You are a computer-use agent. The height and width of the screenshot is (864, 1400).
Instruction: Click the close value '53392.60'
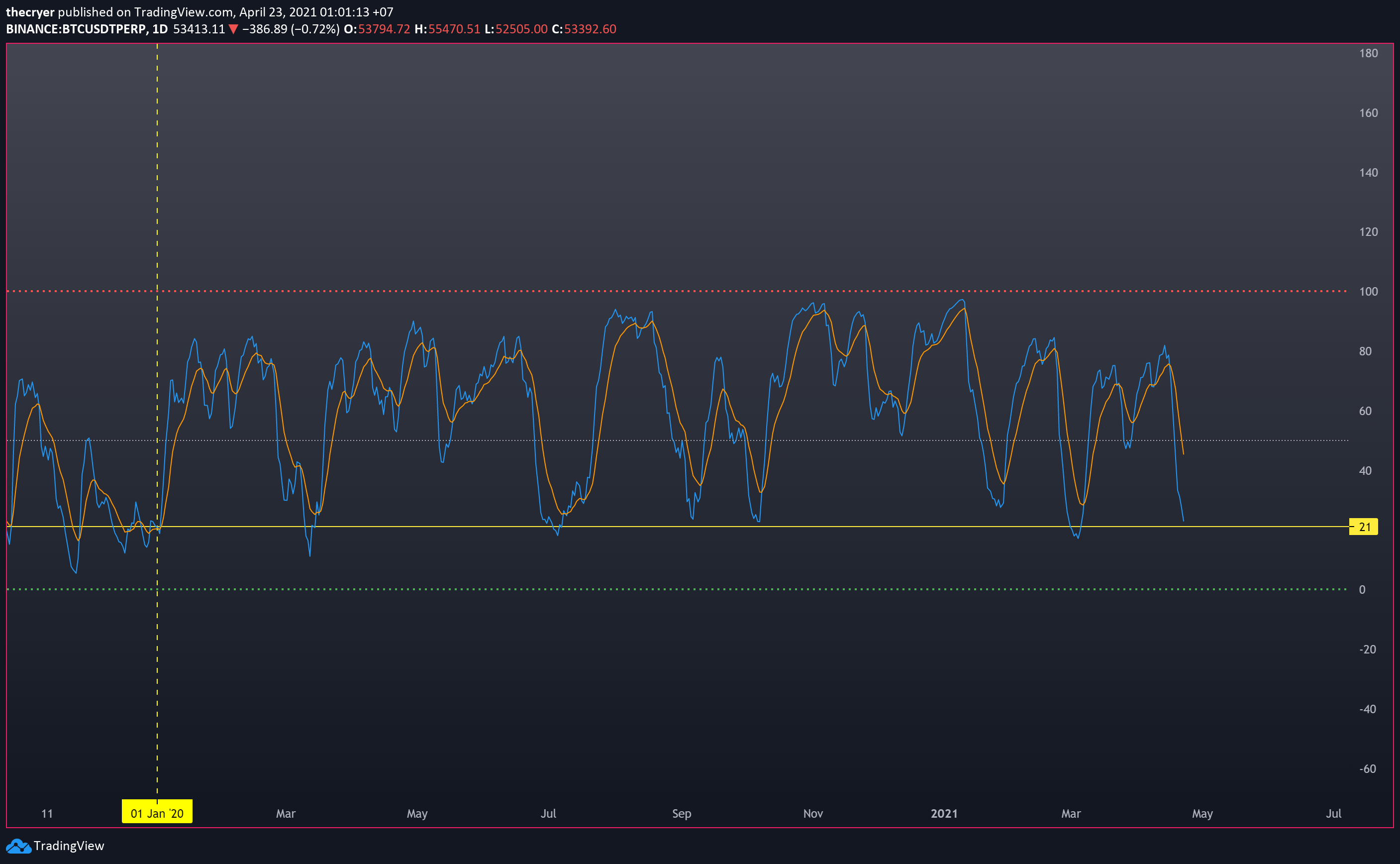[590, 29]
